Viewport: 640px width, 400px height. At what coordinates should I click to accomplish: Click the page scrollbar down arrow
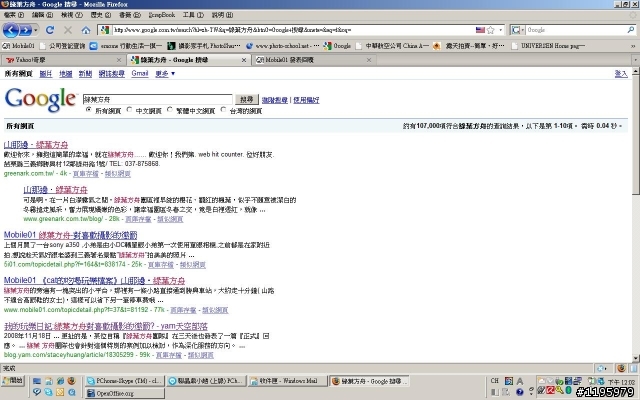(636, 358)
